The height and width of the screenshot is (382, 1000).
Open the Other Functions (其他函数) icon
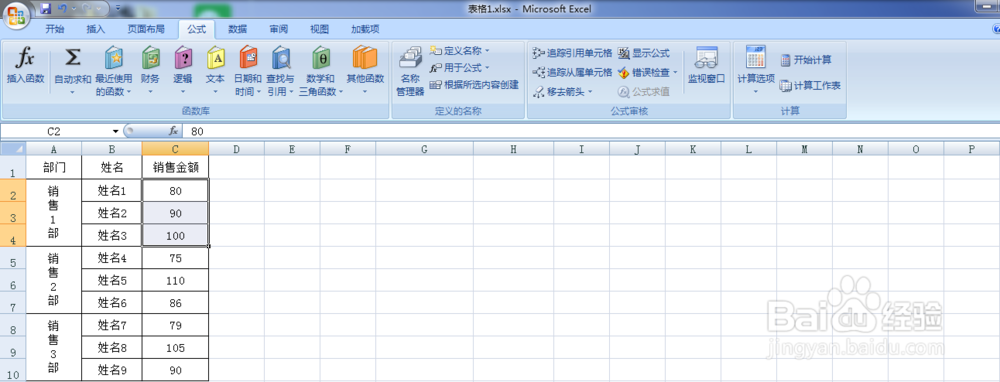coord(365,59)
